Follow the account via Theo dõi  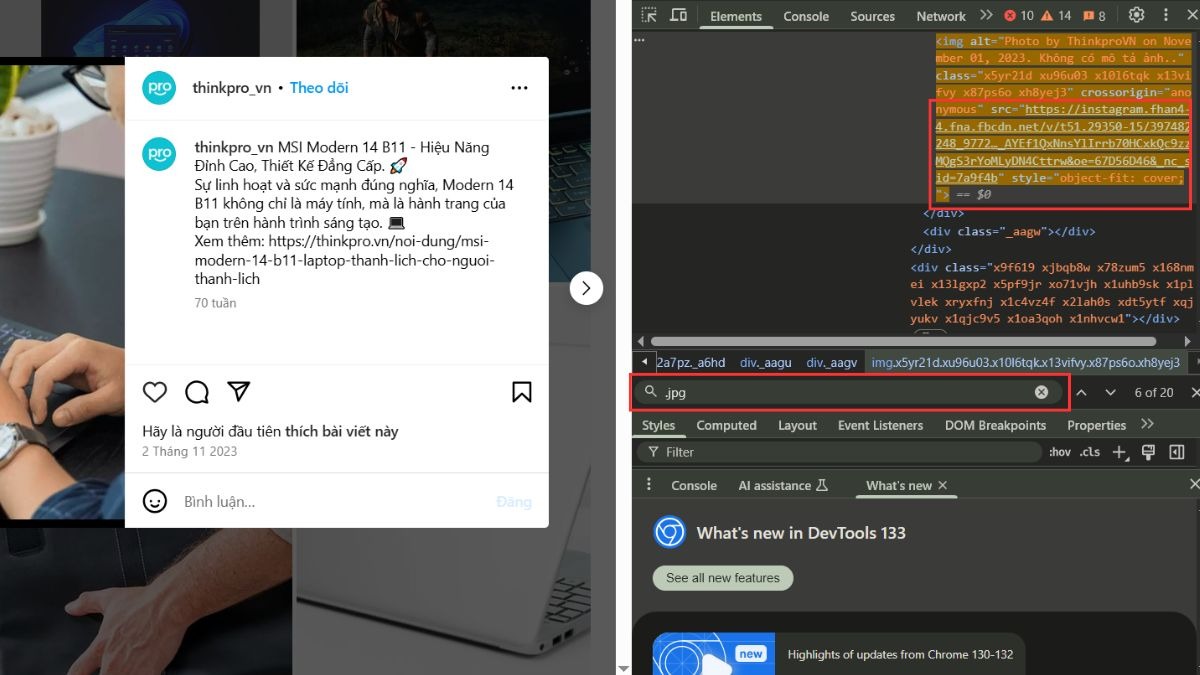point(319,88)
